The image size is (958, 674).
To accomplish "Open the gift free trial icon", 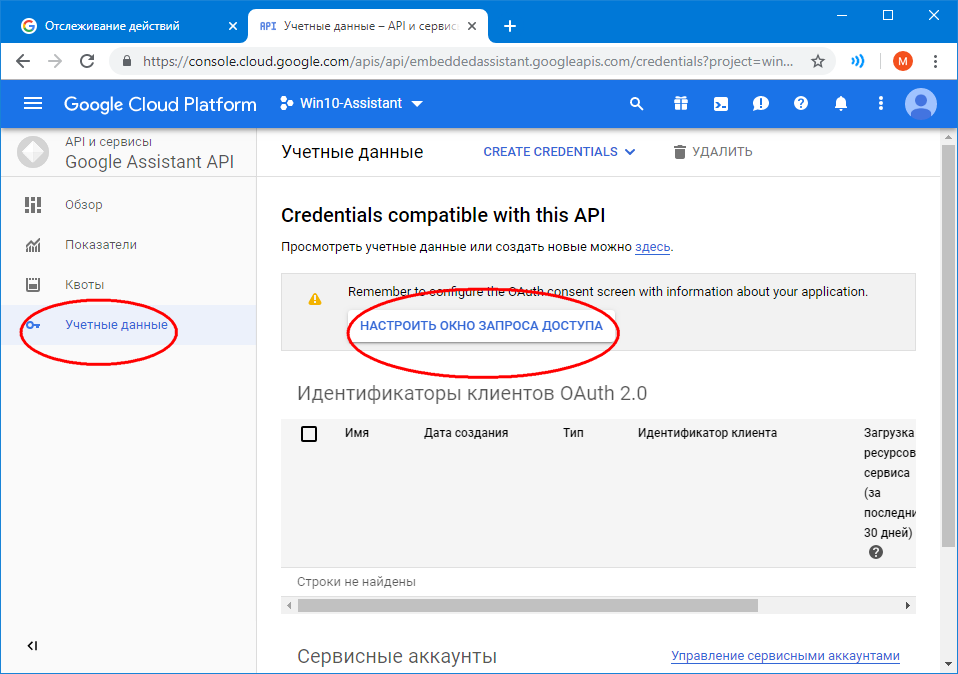I will [x=680, y=104].
